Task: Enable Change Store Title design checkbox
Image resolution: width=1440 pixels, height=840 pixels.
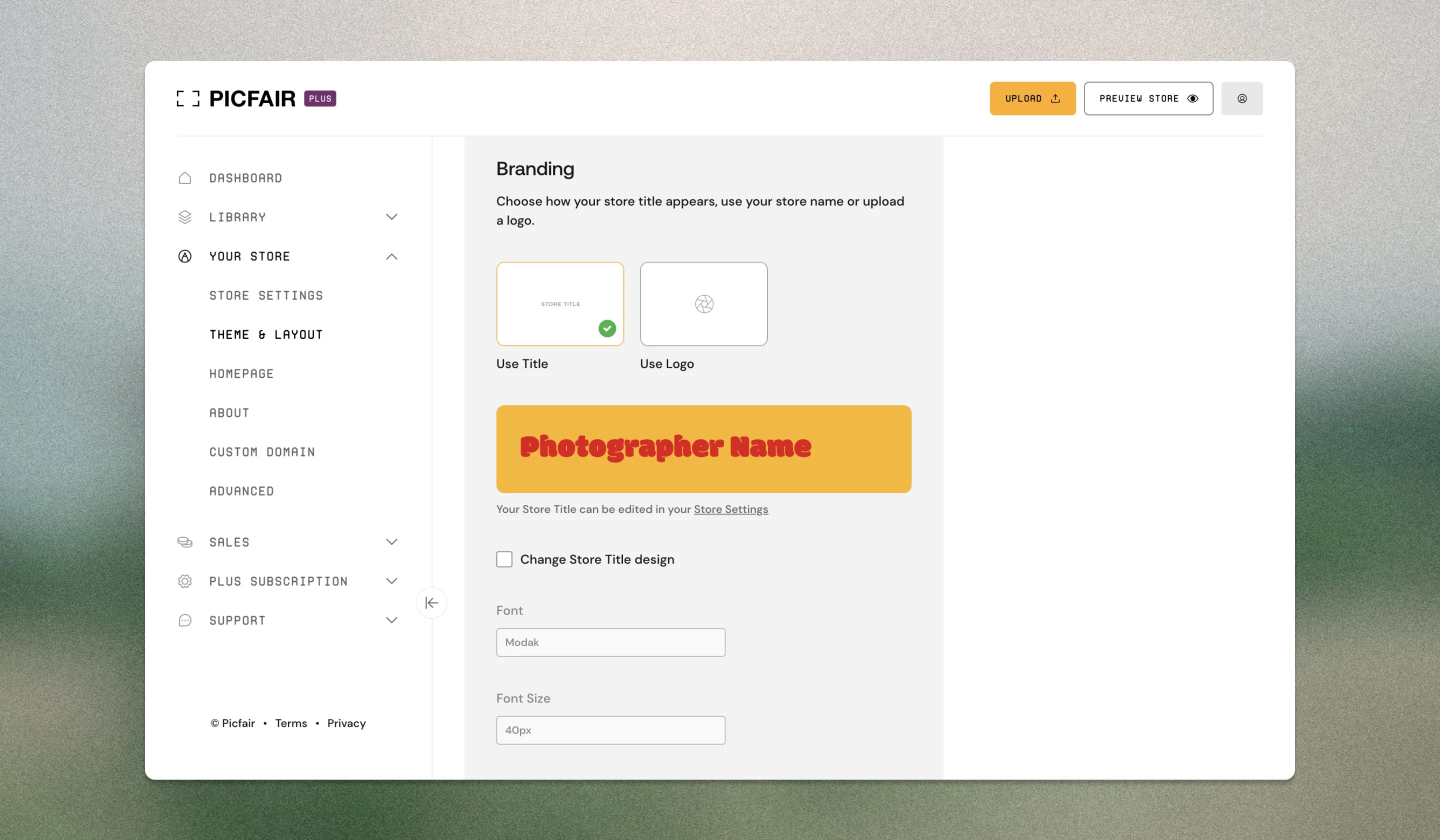Action: 504,559
